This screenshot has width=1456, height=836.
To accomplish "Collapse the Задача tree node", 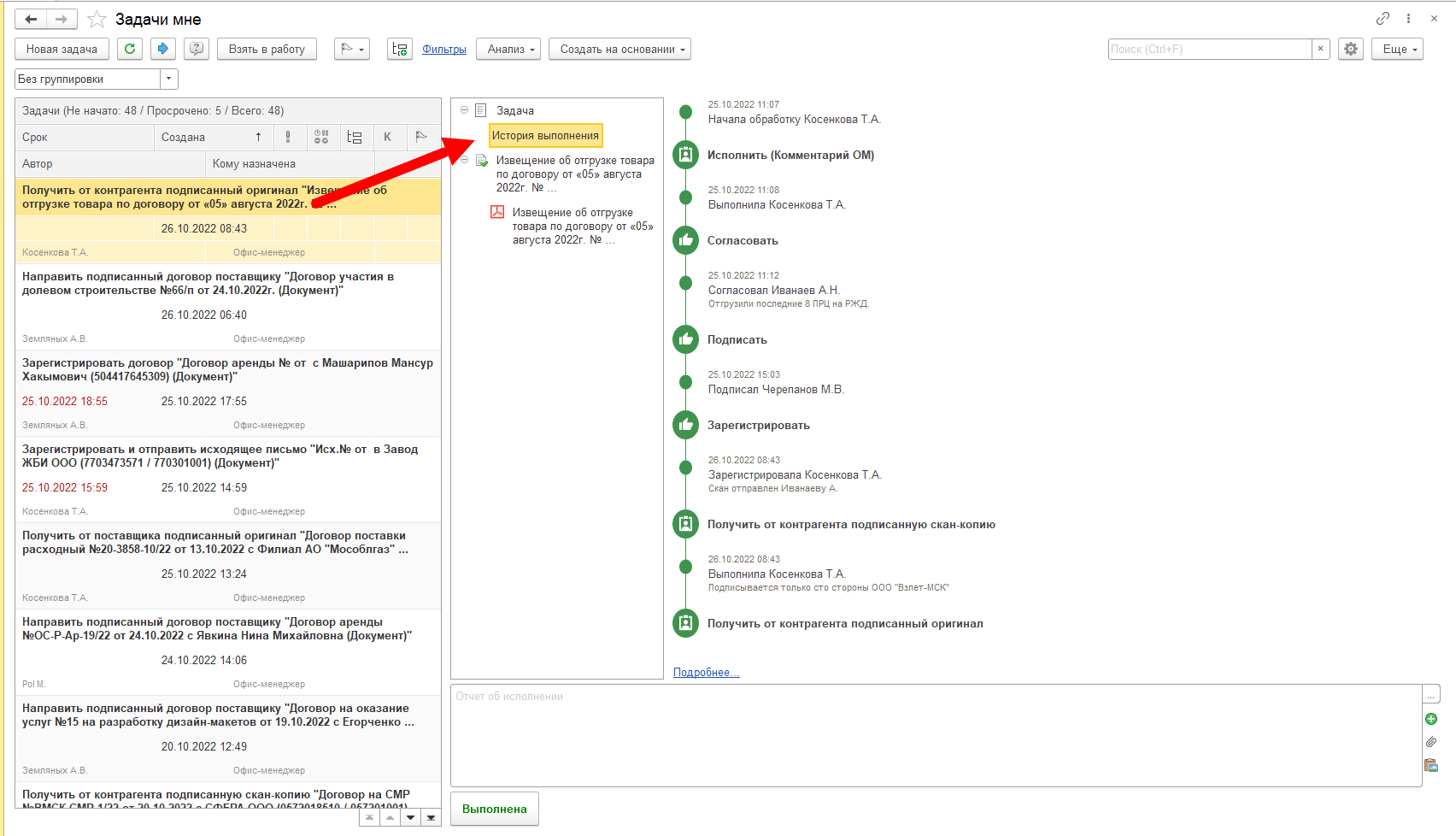I will click(465, 109).
